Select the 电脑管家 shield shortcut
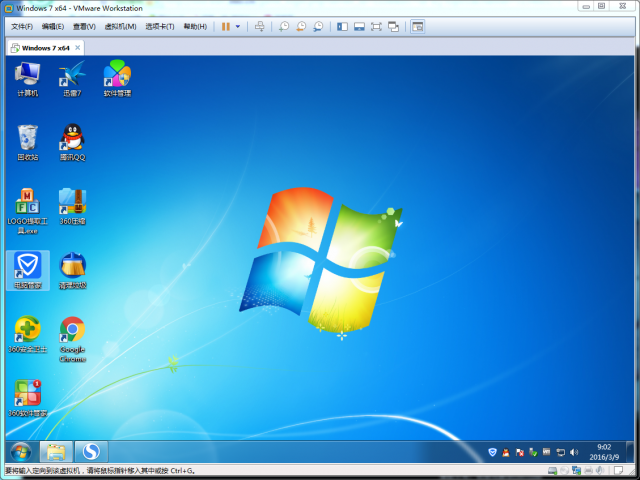The height and width of the screenshot is (480, 640). 28,270
